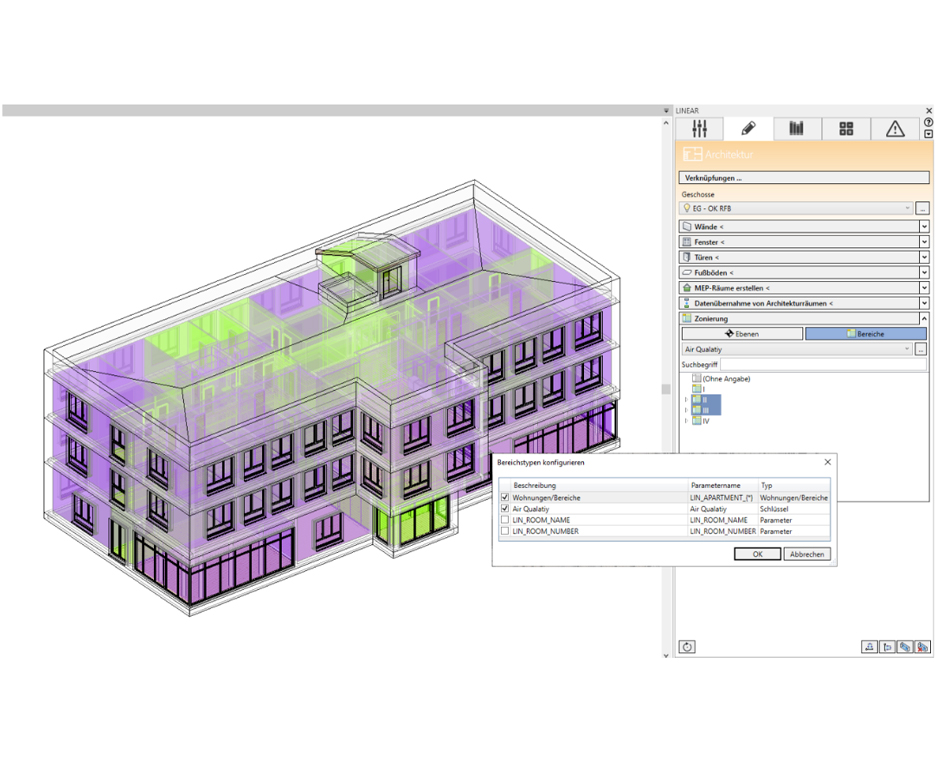Click the refresh icon at panel bottom
The image size is (938, 770).
click(x=687, y=647)
